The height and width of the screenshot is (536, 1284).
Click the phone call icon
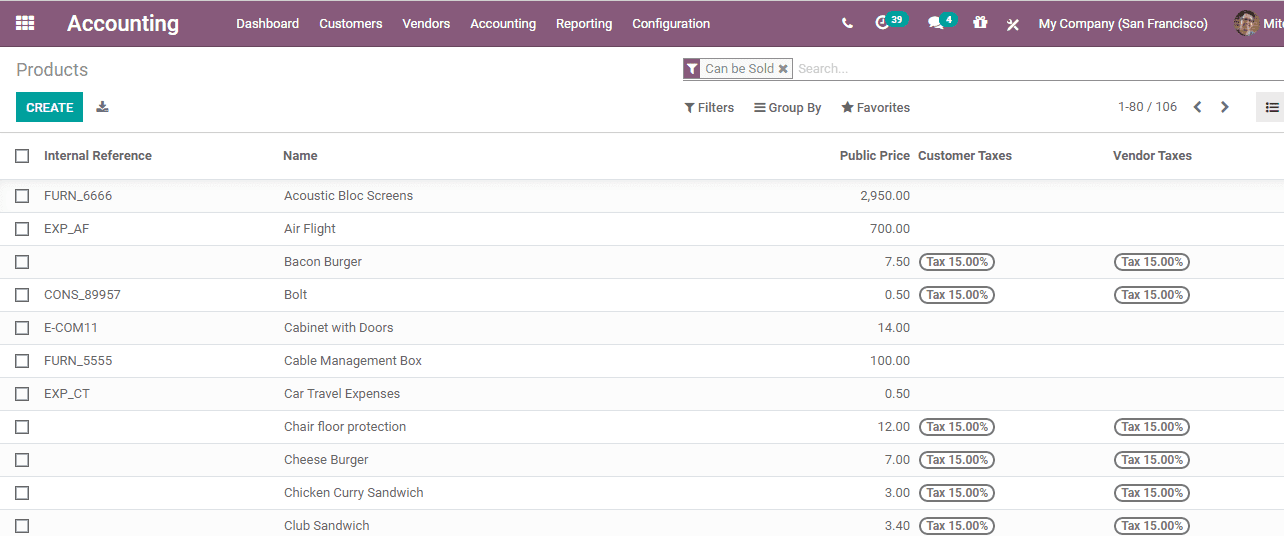(847, 23)
